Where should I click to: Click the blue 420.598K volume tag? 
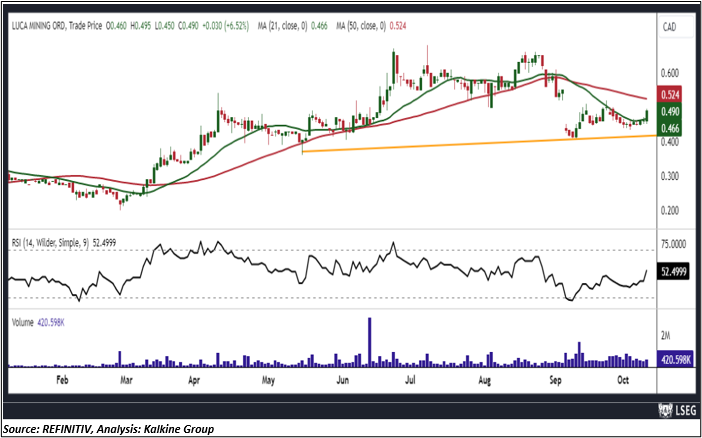pos(675,359)
